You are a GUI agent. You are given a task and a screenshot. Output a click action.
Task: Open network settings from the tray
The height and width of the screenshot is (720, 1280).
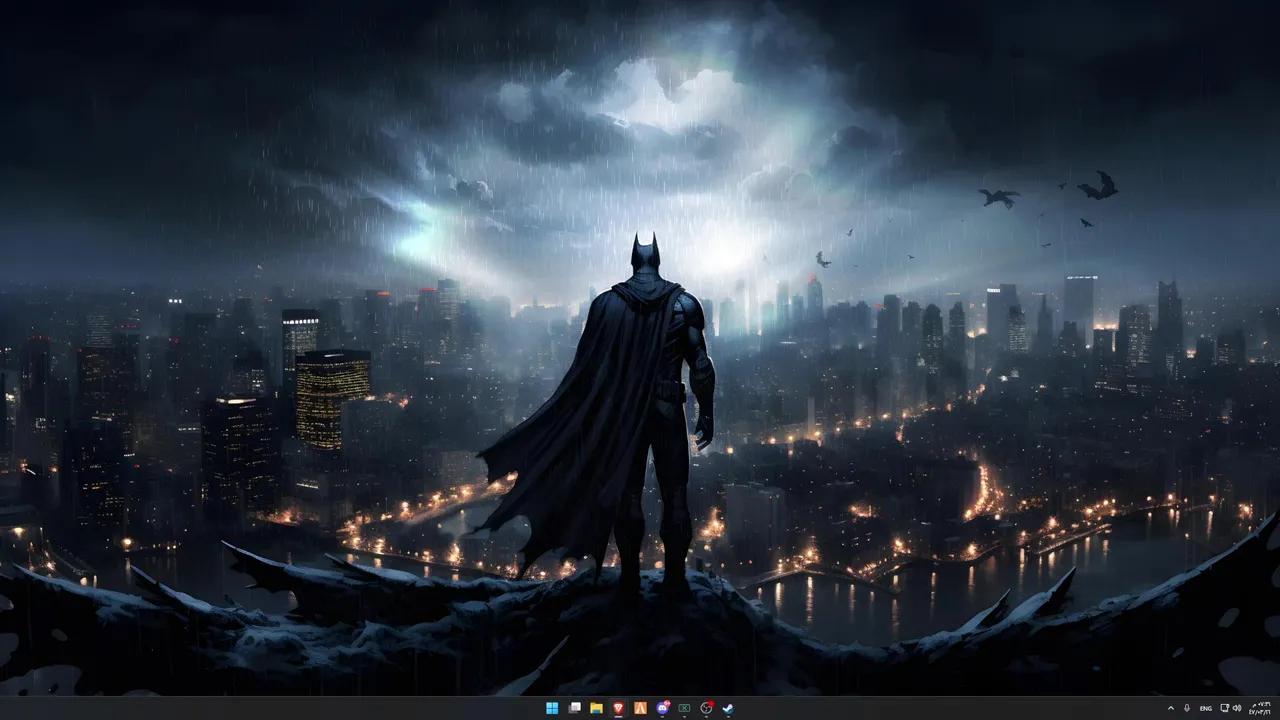coord(1225,708)
